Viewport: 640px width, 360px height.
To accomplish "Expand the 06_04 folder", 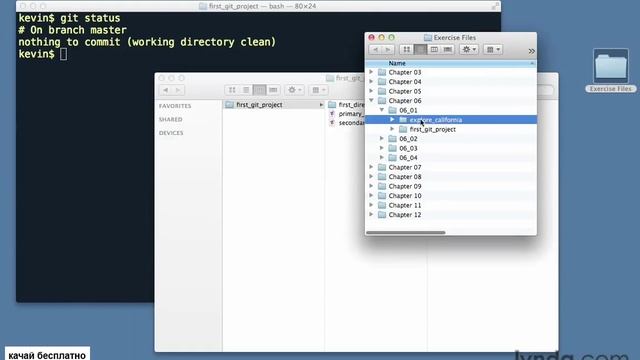I will 382,157.
